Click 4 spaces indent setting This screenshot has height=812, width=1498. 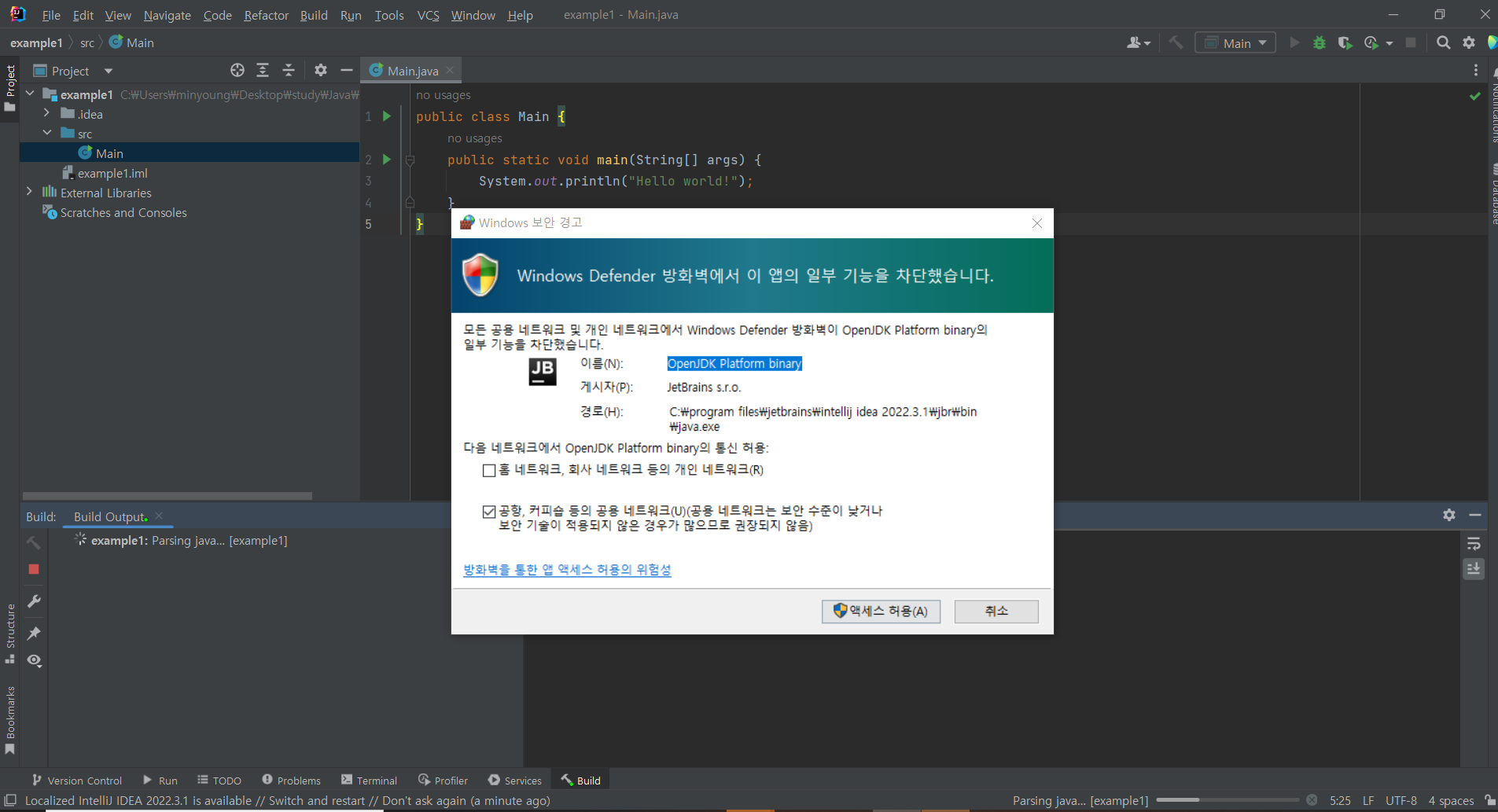(x=1451, y=800)
